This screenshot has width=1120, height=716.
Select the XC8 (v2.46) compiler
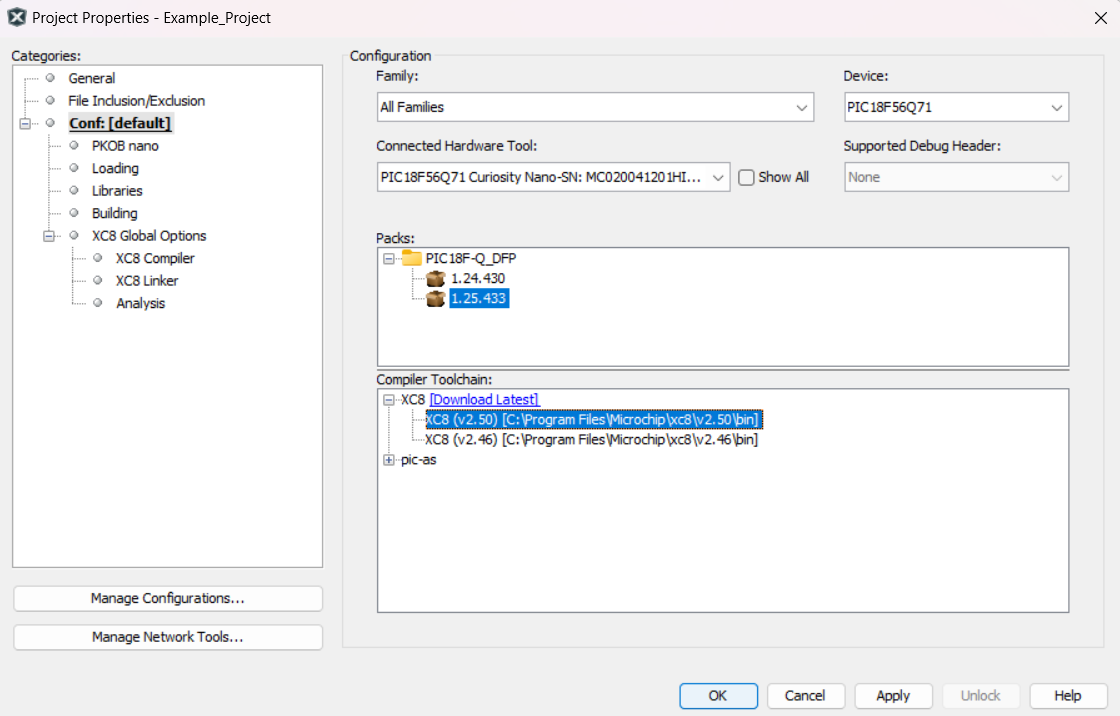591,439
